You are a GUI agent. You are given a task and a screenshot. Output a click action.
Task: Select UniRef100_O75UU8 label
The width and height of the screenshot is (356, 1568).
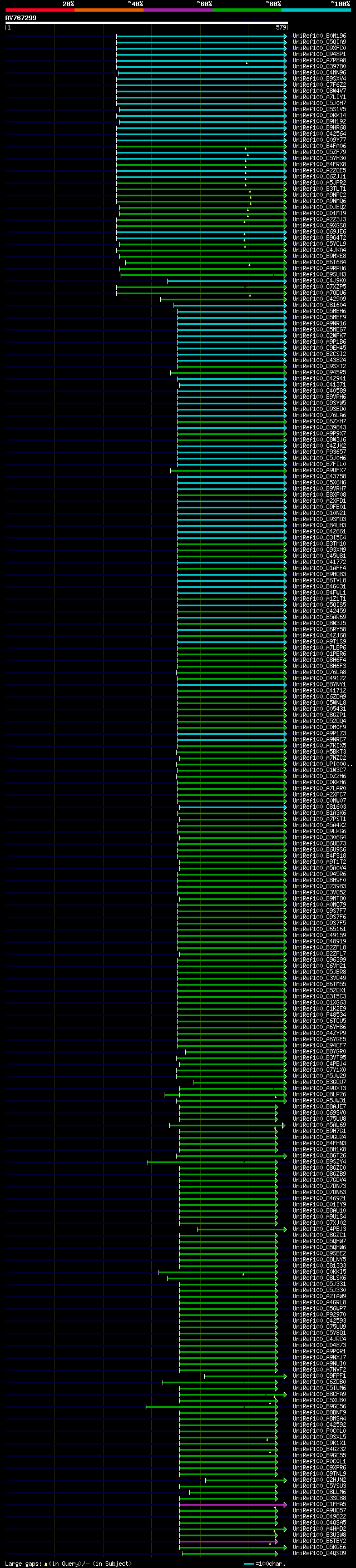319,1119
